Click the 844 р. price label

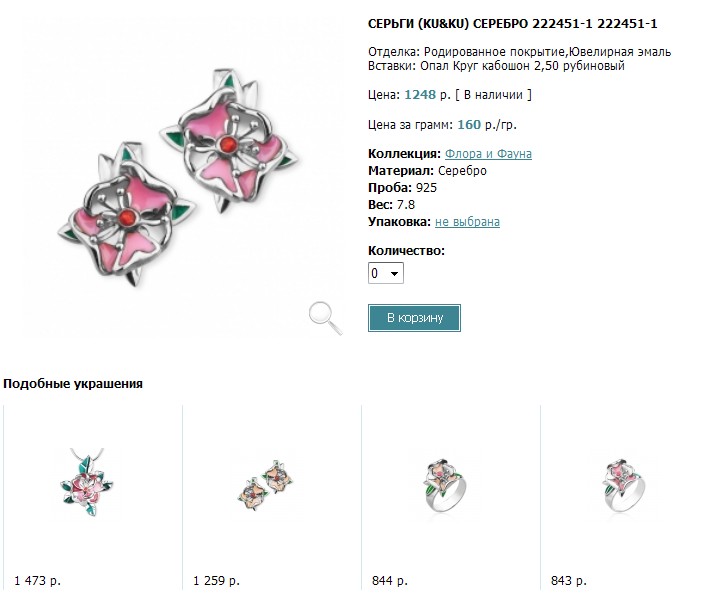[x=389, y=581]
